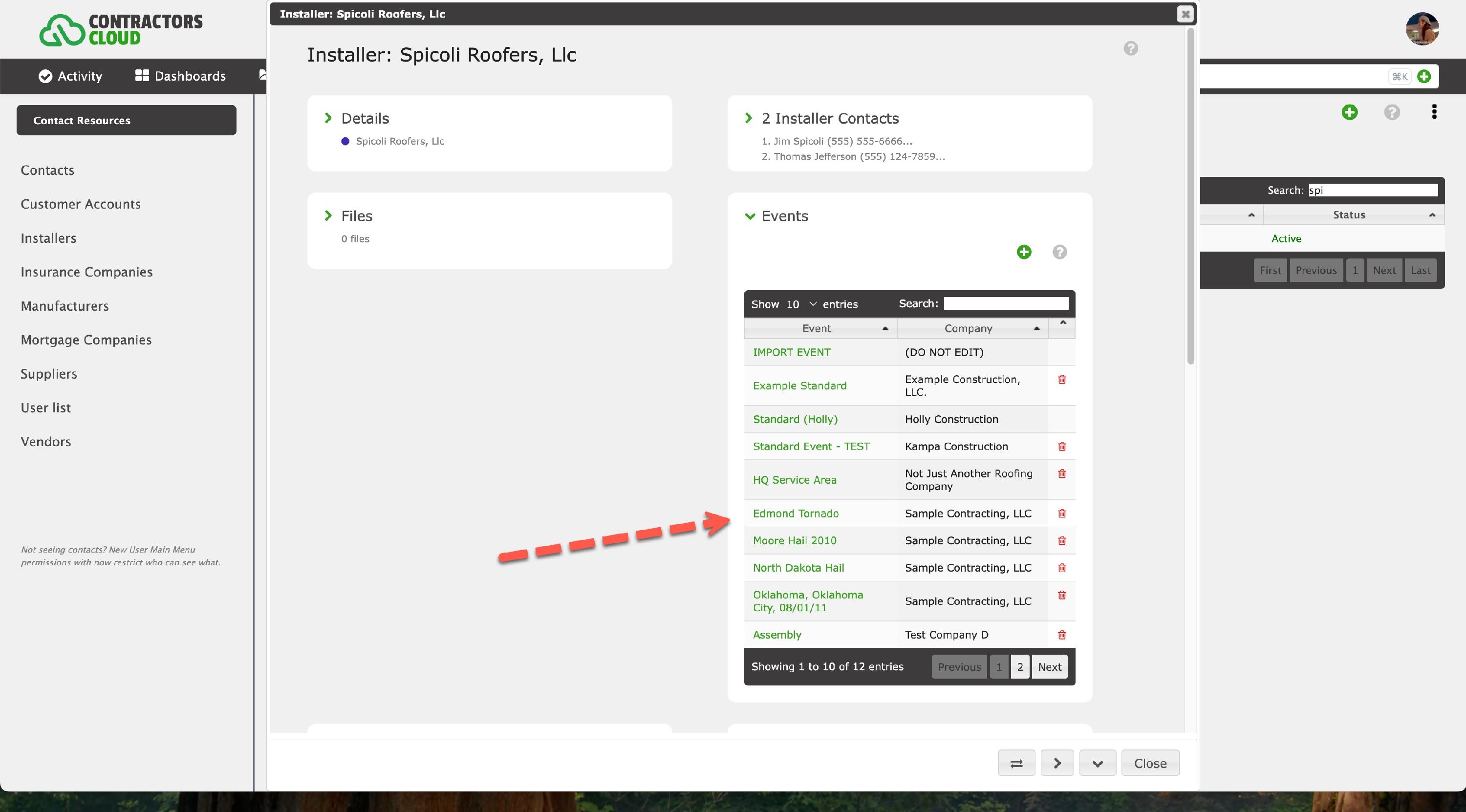
Task: Open Insurance Companies in the sidebar
Action: [x=86, y=272]
